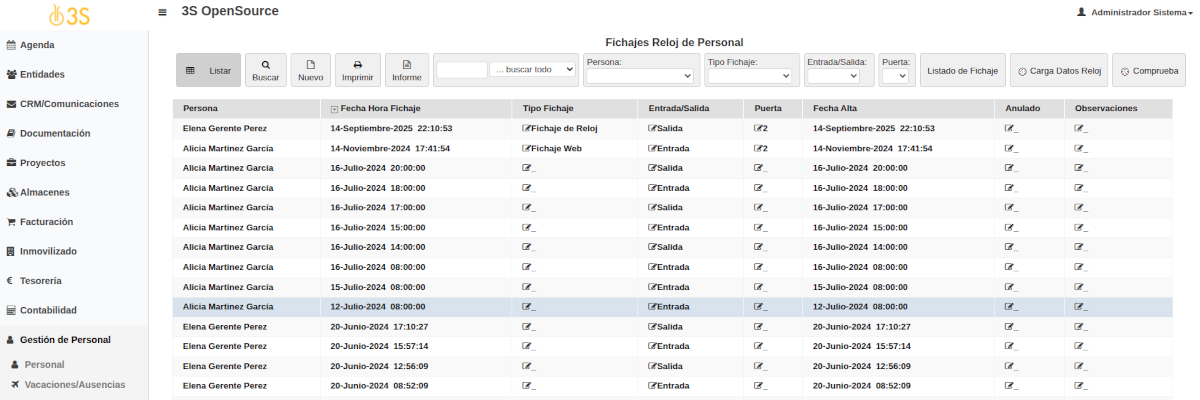
Task: Expand the Puerta filter dropdown
Action: (895, 76)
